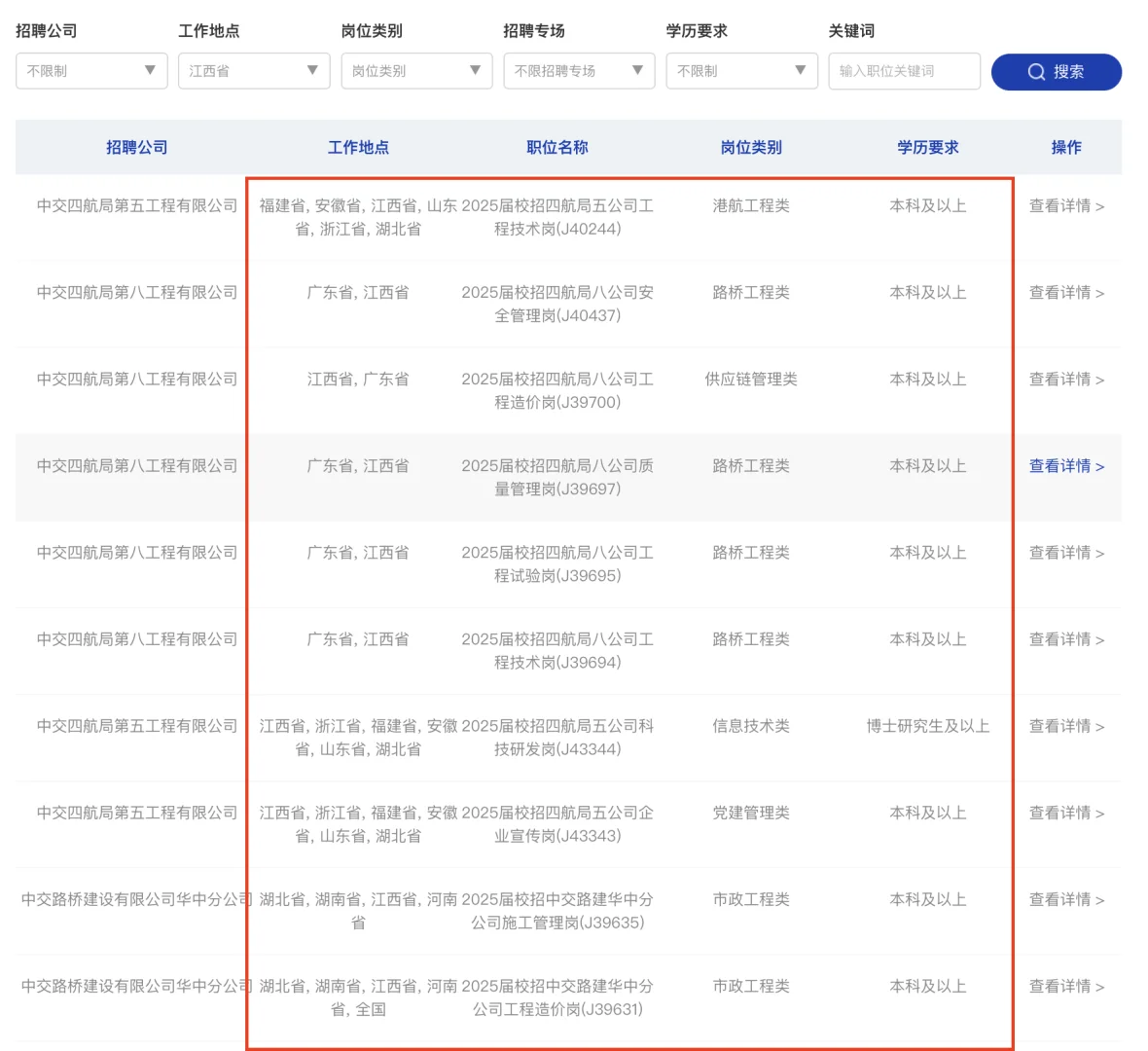
Task: View details for job J39695
Action: [x=1066, y=552]
